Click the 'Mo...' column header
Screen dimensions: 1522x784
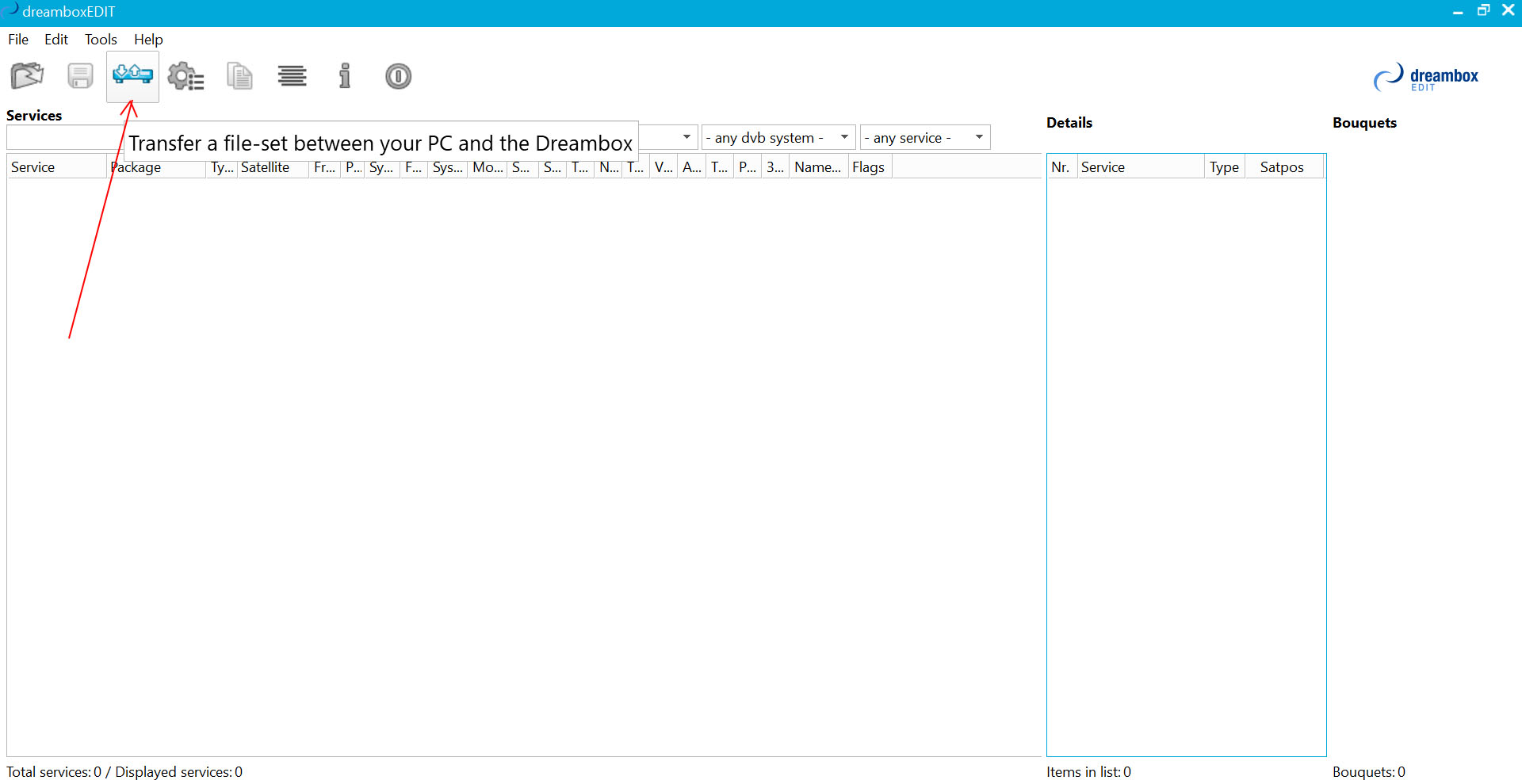488,167
